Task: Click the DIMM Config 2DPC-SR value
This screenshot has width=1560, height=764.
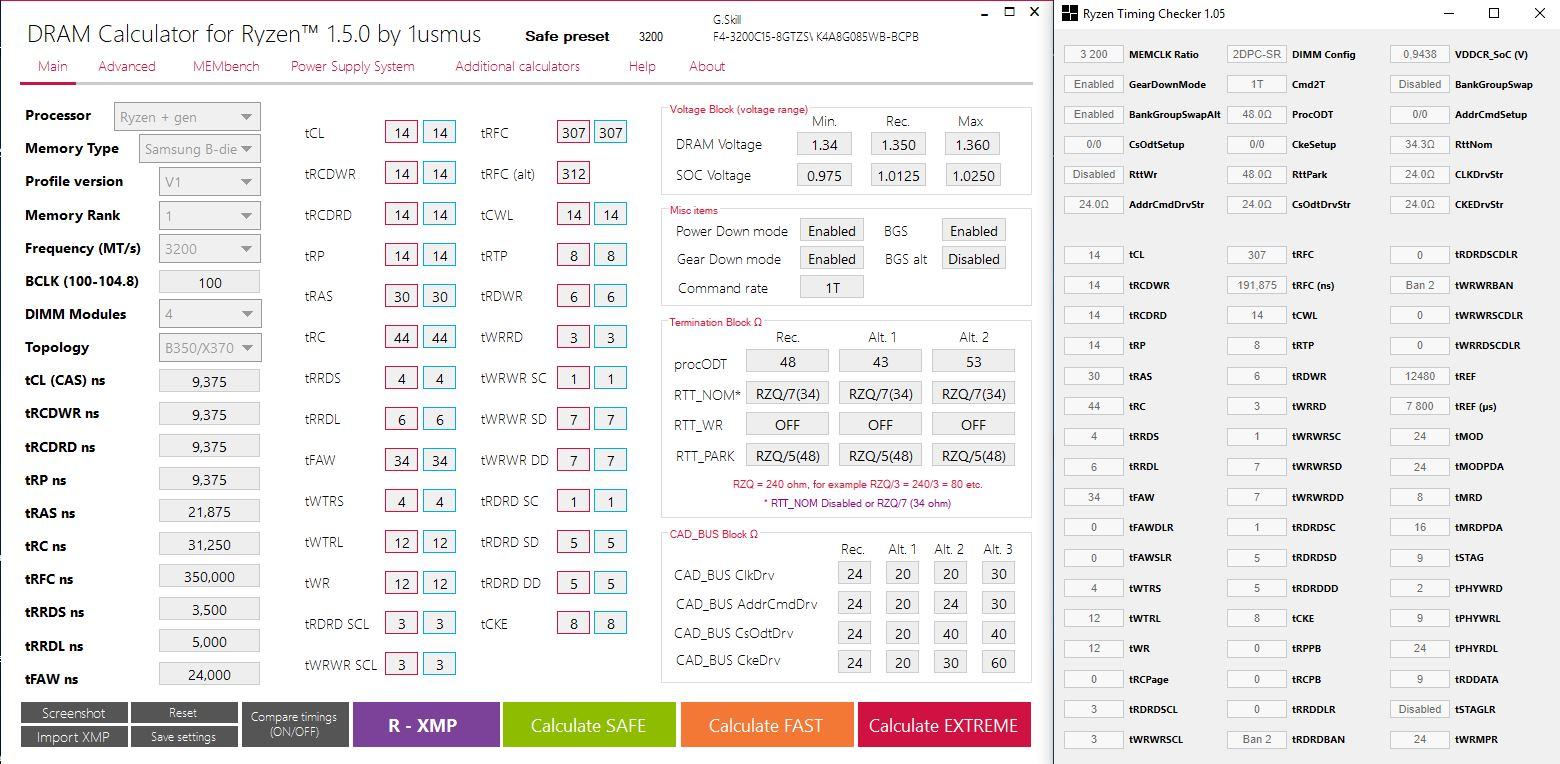Action: pyautogui.click(x=1257, y=54)
